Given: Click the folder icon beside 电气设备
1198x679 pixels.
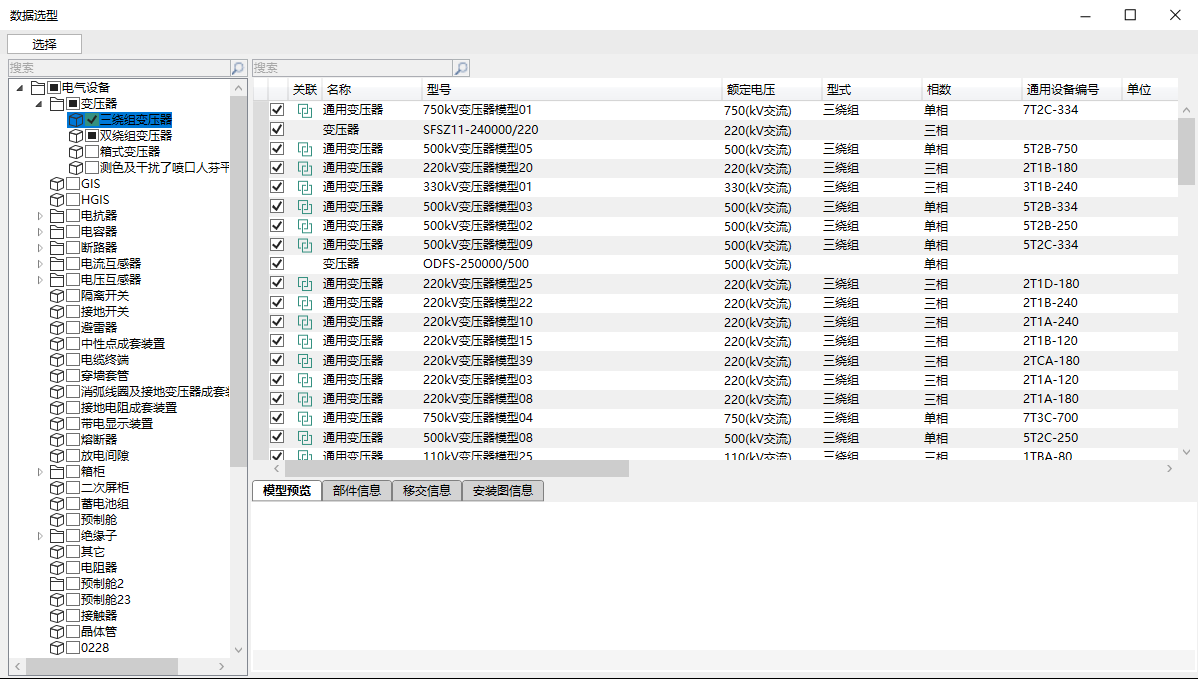Looking at the screenshot, I should click(39, 88).
